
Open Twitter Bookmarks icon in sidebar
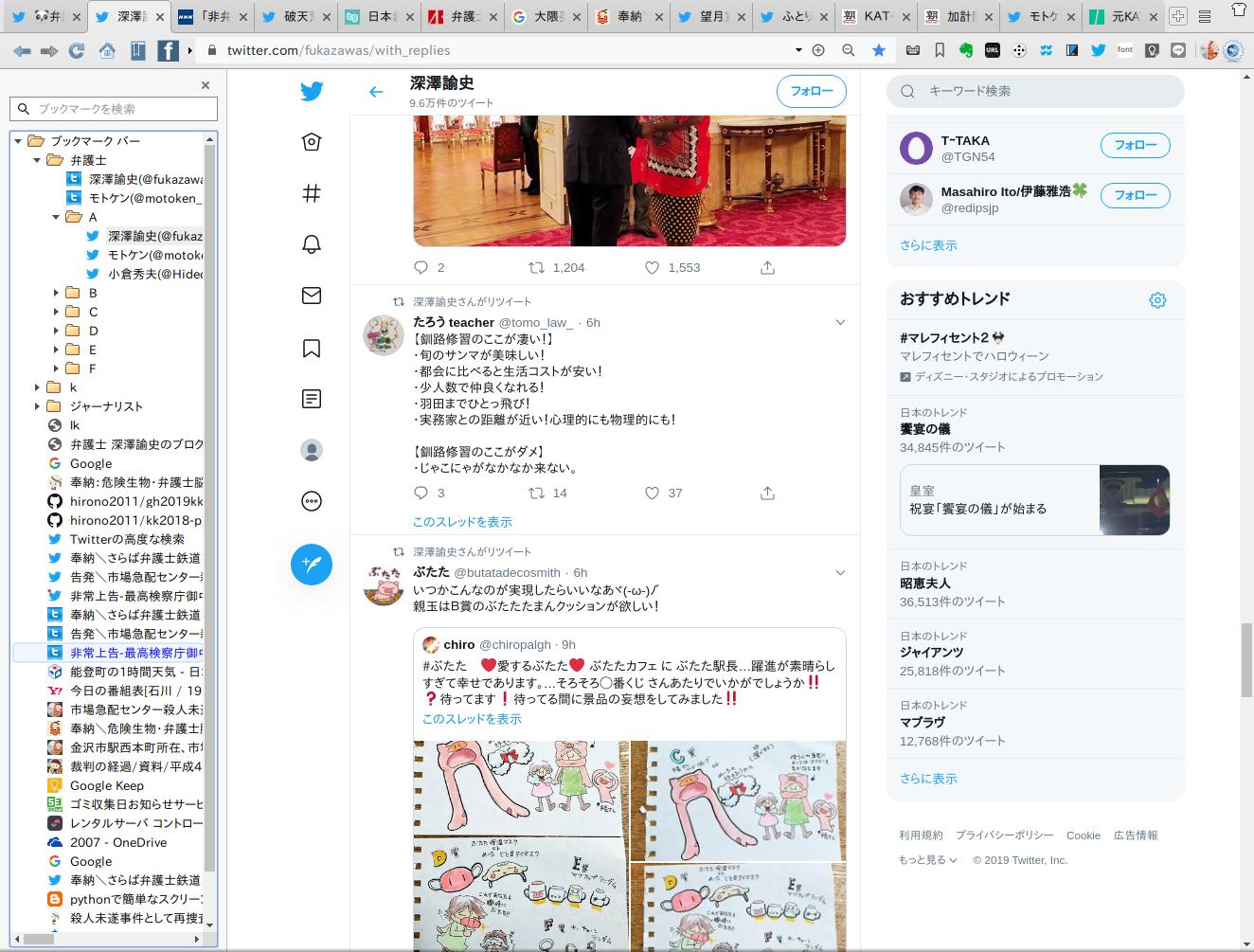312,348
